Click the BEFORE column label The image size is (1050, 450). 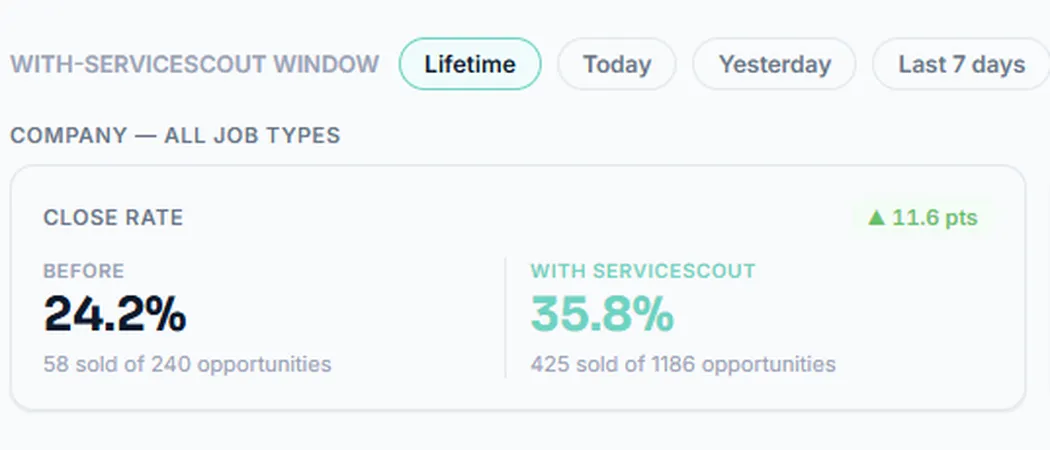(x=84, y=271)
